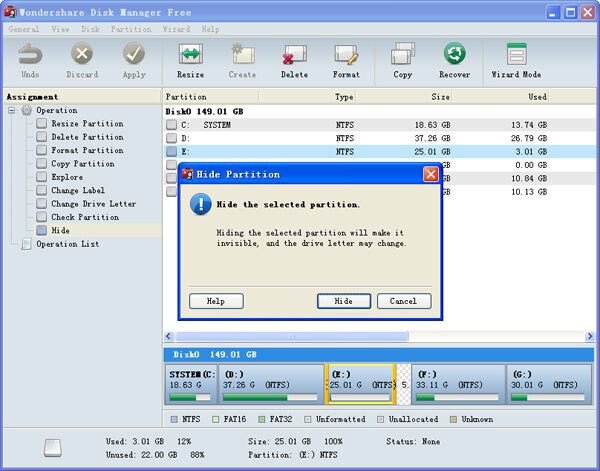The image size is (600, 471).
Task: Click the Copy partition icon
Action: 403,54
